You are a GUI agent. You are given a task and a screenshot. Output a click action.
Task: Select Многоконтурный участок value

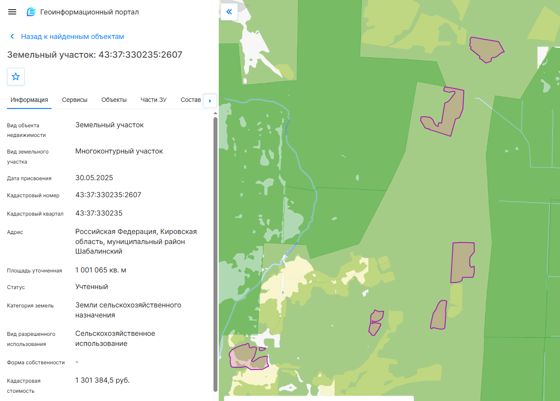click(119, 151)
